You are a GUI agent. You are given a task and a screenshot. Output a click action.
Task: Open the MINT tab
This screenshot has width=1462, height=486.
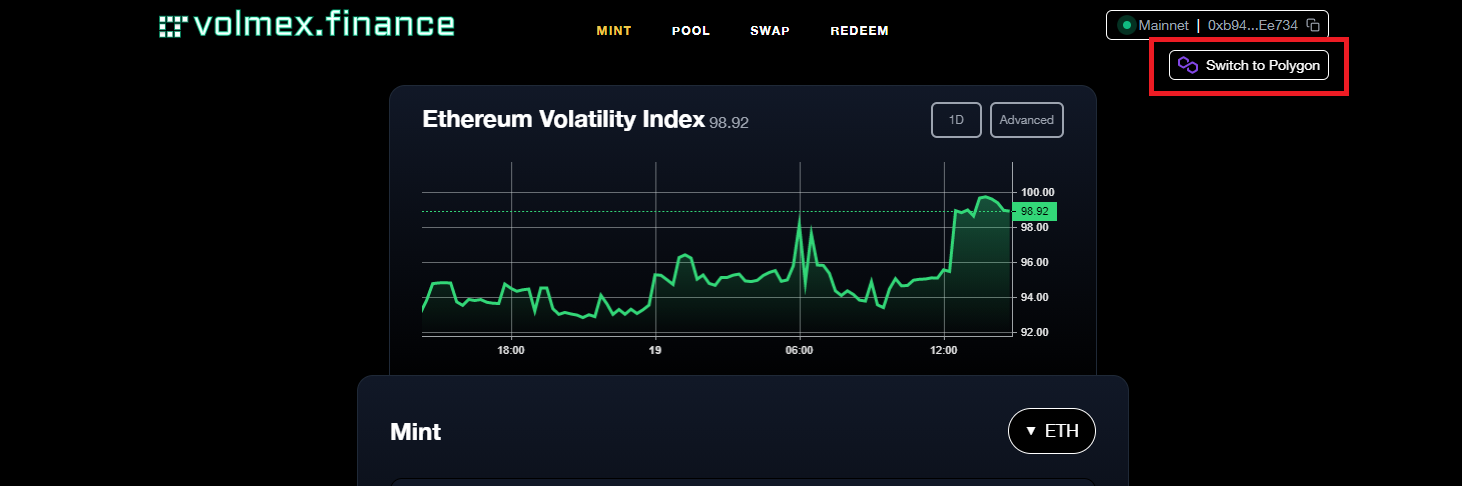click(x=614, y=31)
